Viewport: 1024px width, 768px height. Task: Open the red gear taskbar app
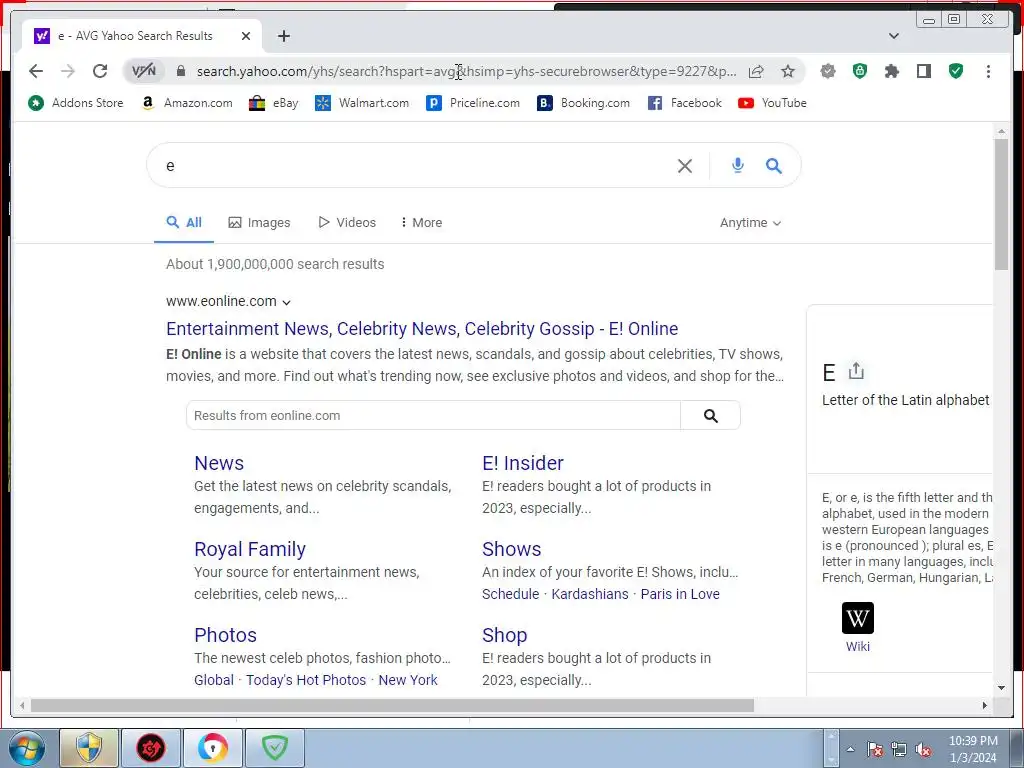151,748
